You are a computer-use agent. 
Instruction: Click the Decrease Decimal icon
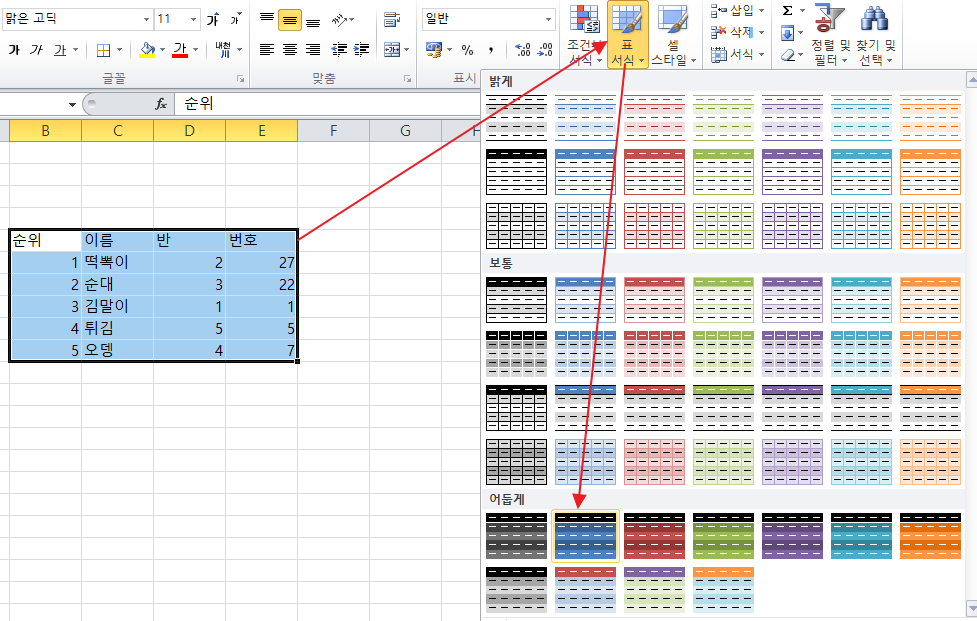[x=546, y=50]
